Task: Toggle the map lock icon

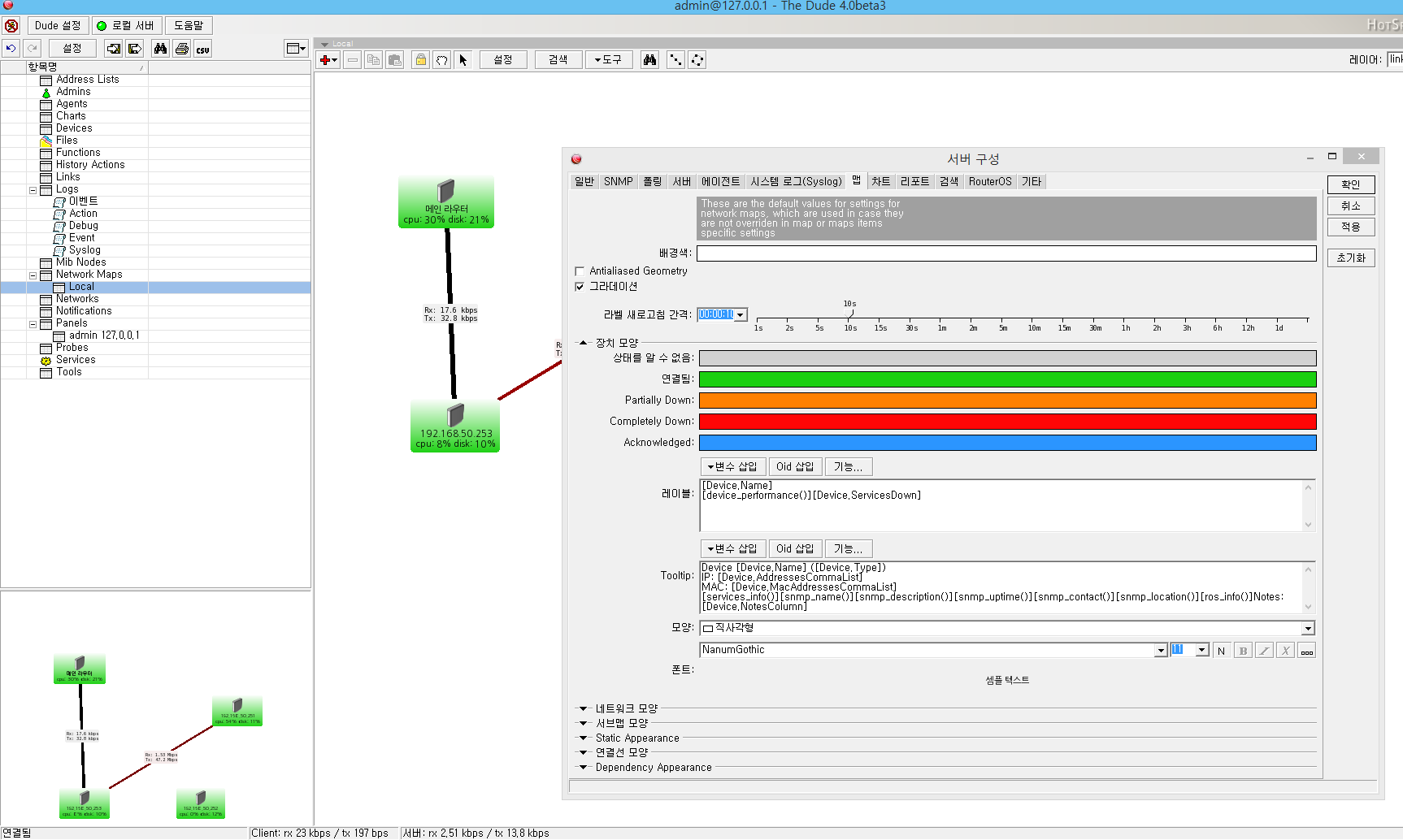Action: pyautogui.click(x=420, y=60)
